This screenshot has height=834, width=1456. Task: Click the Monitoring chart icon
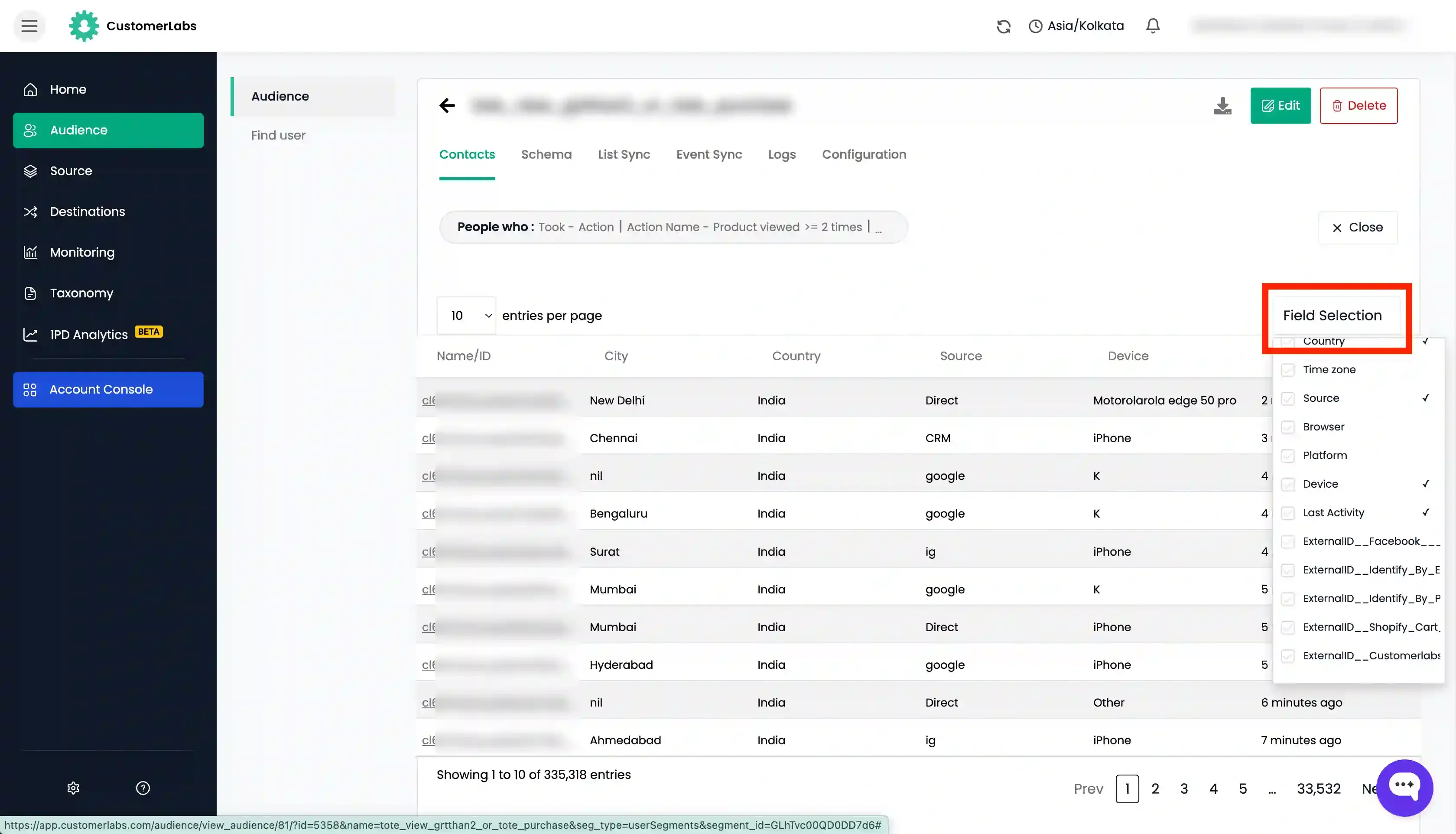pos(30,252)
